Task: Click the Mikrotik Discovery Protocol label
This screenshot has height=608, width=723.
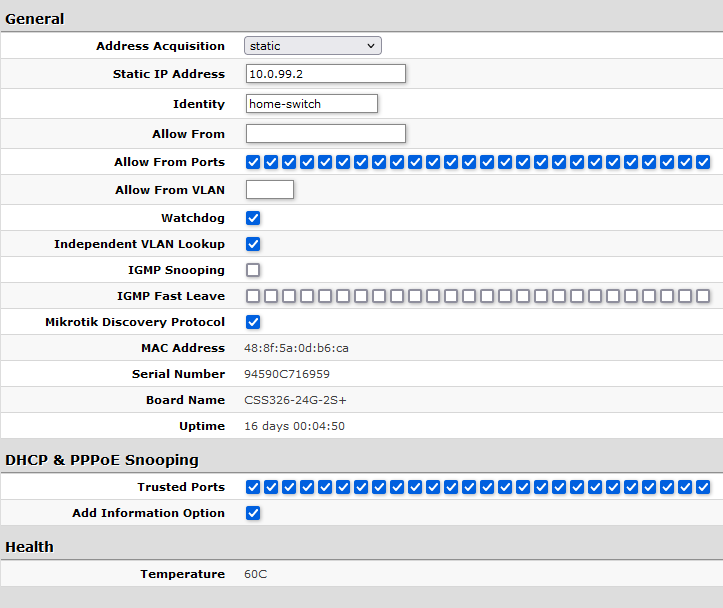Action: pos(135,322)
